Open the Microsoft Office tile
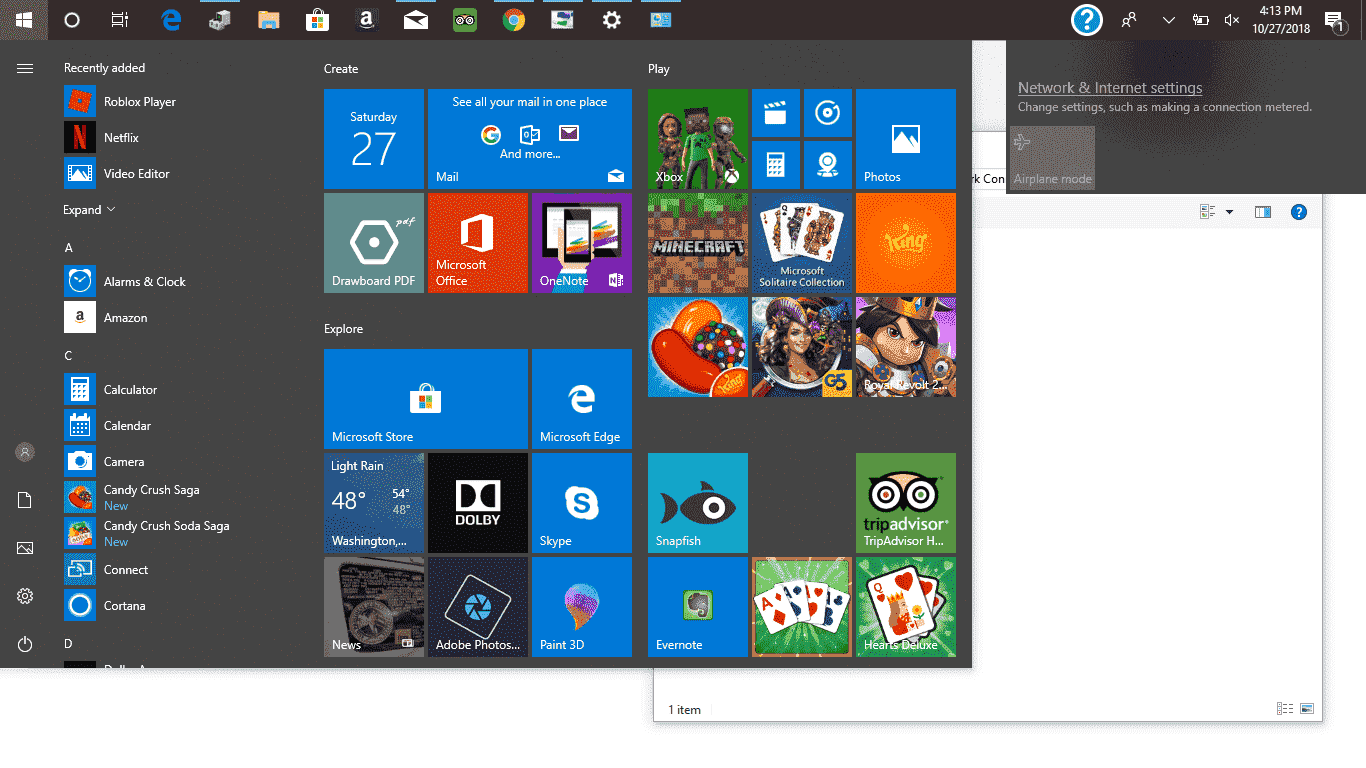The height and width of the screenshot is (768, 1366). pos(478,243)
